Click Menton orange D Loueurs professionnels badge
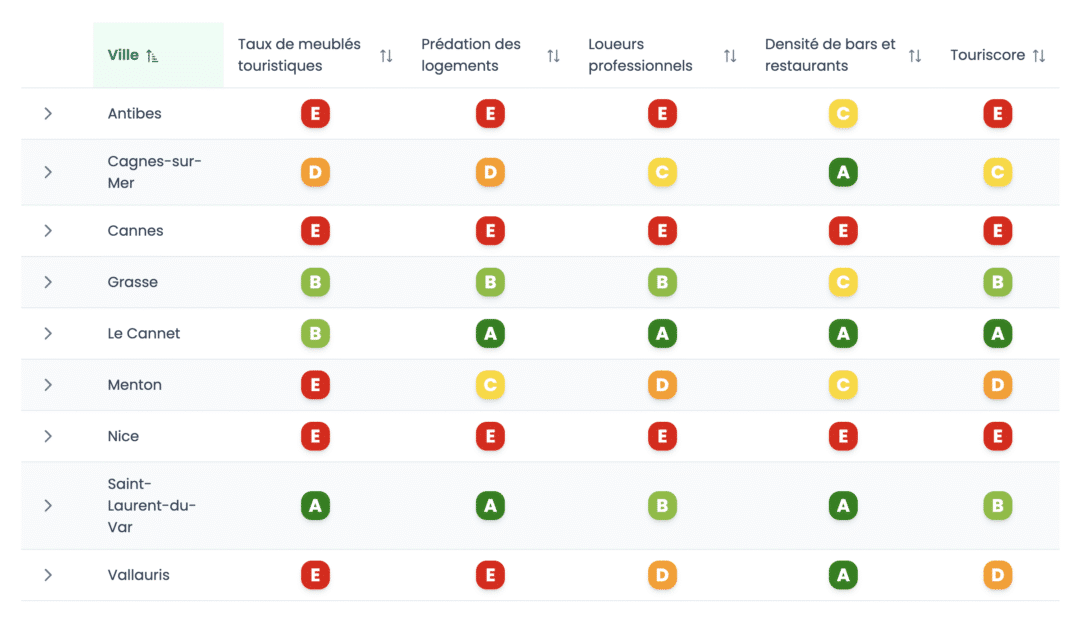 (x=662, y=385)
